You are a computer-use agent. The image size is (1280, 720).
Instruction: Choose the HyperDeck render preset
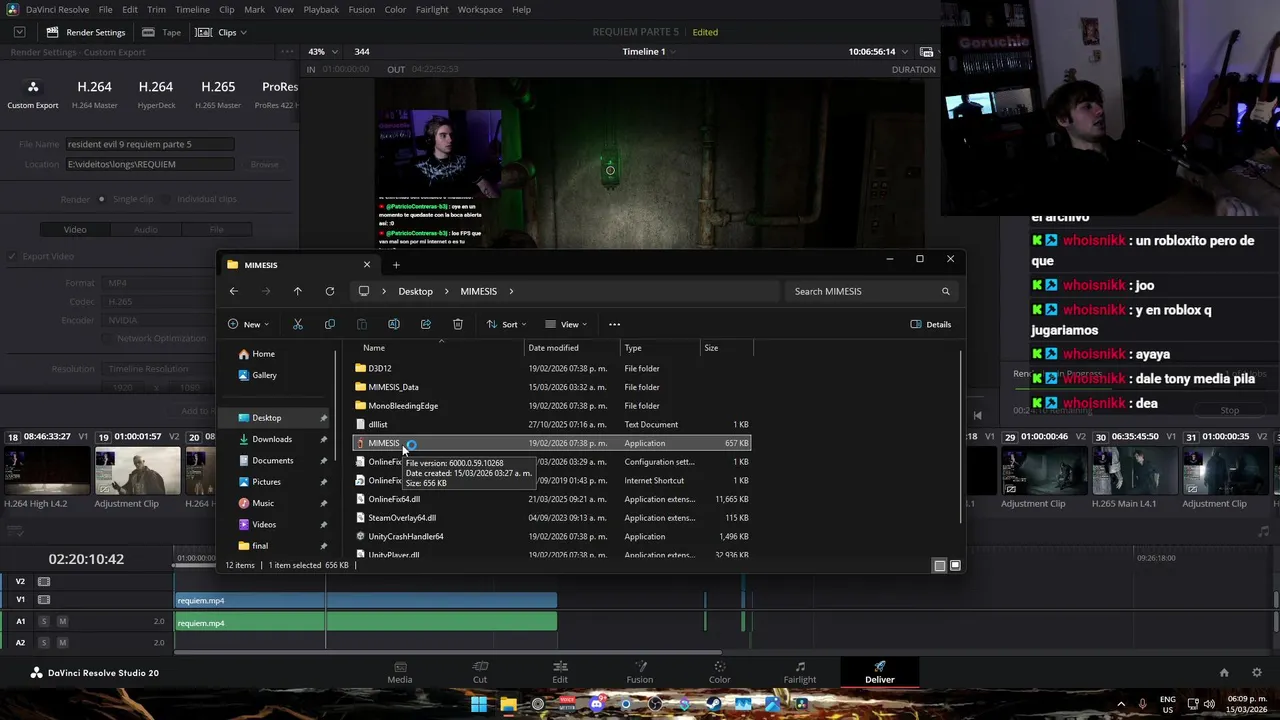point(156,95)
